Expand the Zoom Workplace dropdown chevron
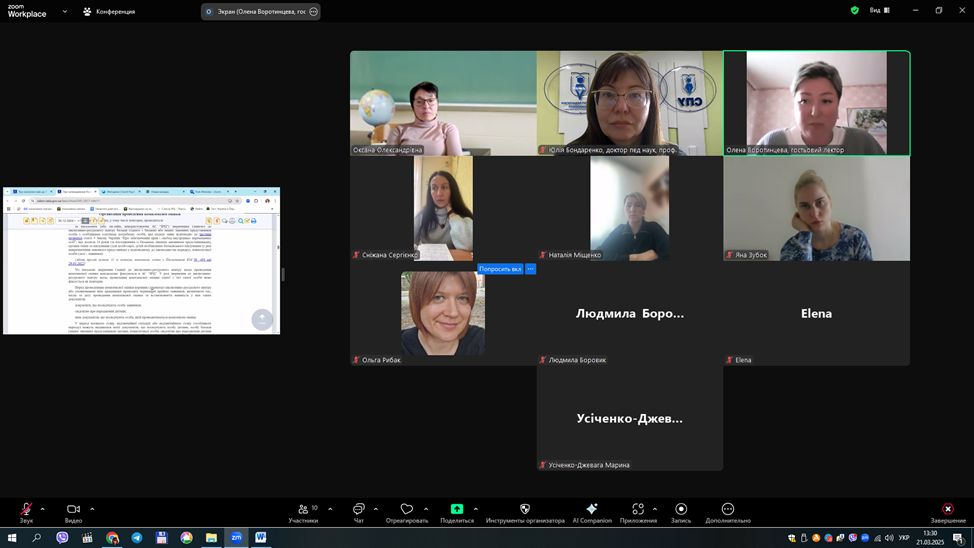This screenshot has width=974, height=548. click(65, 11)
